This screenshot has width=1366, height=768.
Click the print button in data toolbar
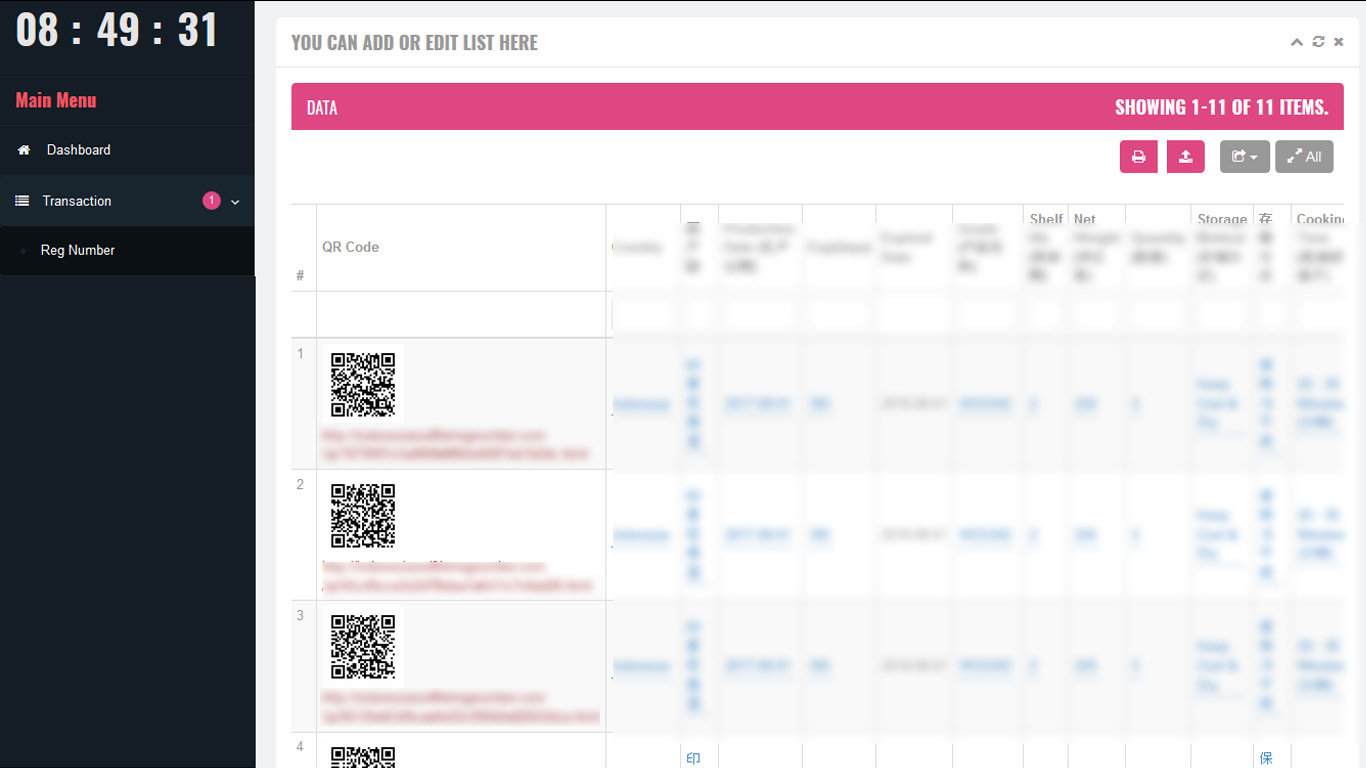point(1138,156)
